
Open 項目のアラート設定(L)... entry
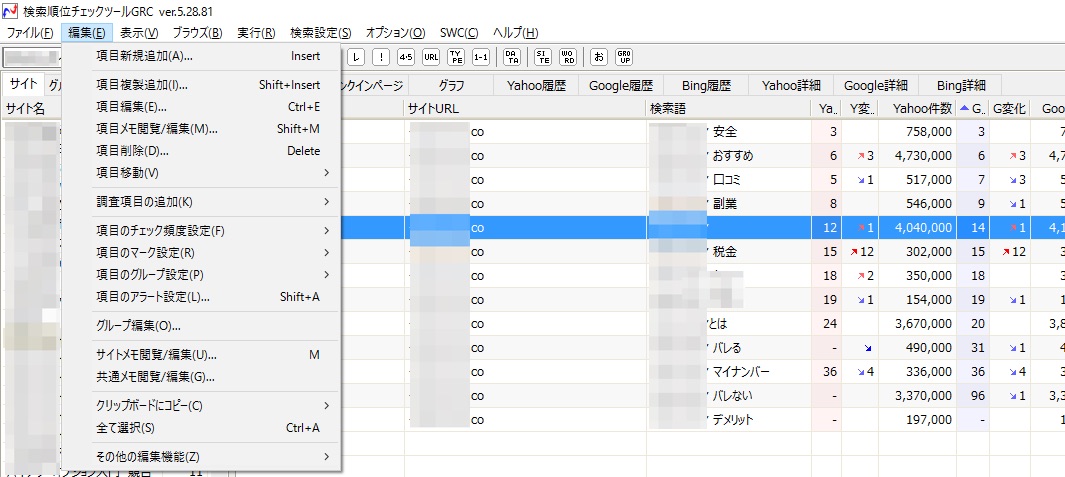[202, 297]
